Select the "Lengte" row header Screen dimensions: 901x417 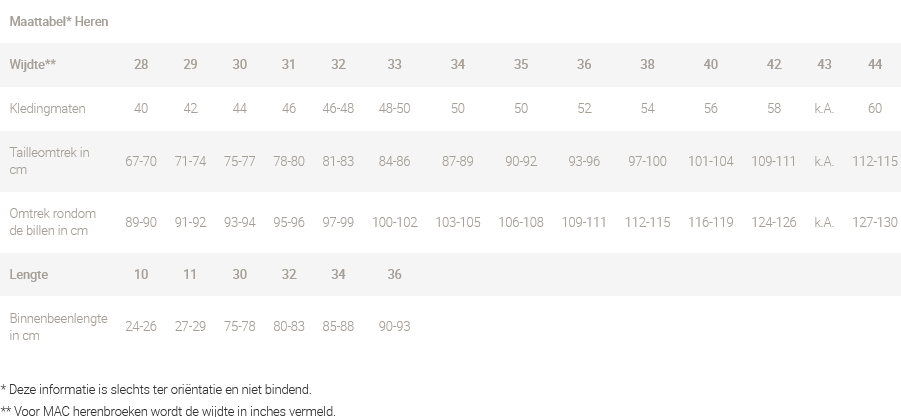click(x=29, y=275)
